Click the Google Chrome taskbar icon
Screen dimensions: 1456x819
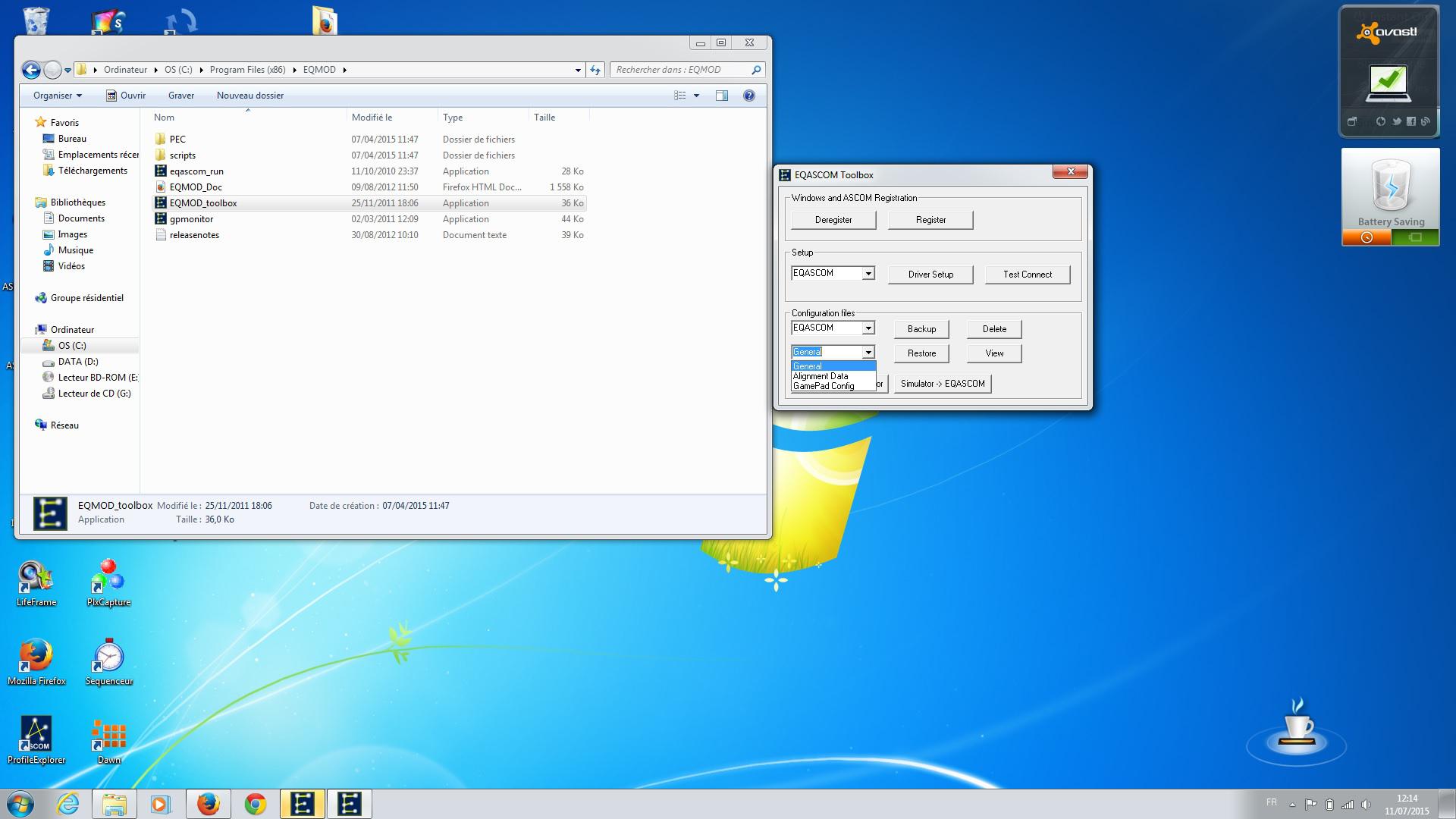pyautogui.click(x=255, y=804)
